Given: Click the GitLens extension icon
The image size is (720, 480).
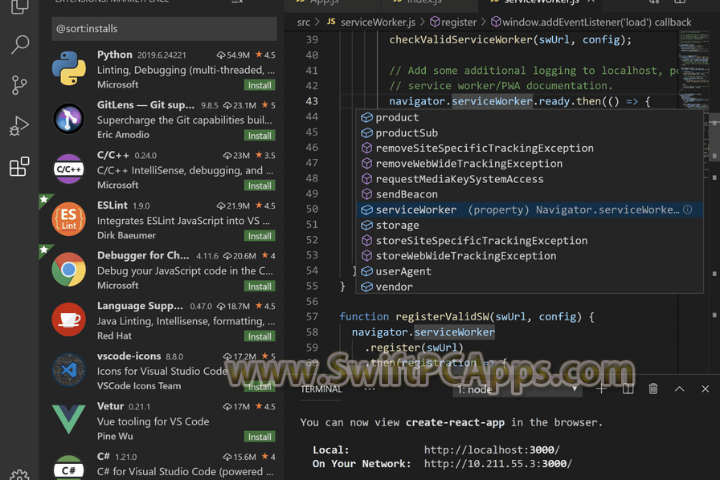Looking at the screenshot, I should 69,119.
